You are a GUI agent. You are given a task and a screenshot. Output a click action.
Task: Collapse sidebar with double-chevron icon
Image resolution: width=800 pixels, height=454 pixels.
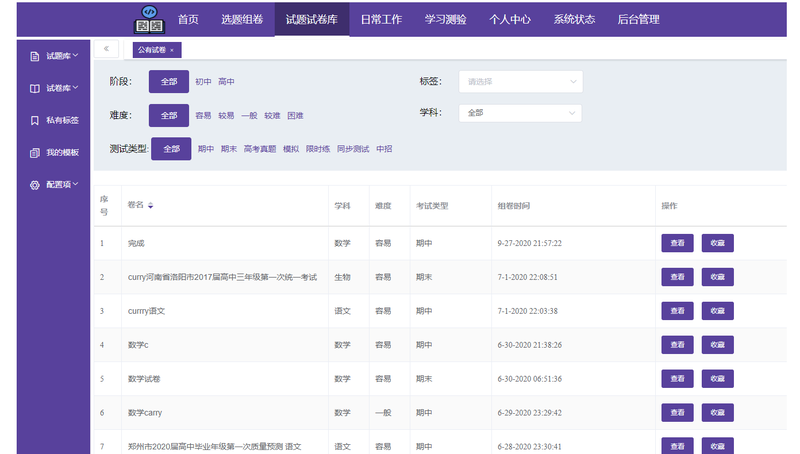[106, 49]
